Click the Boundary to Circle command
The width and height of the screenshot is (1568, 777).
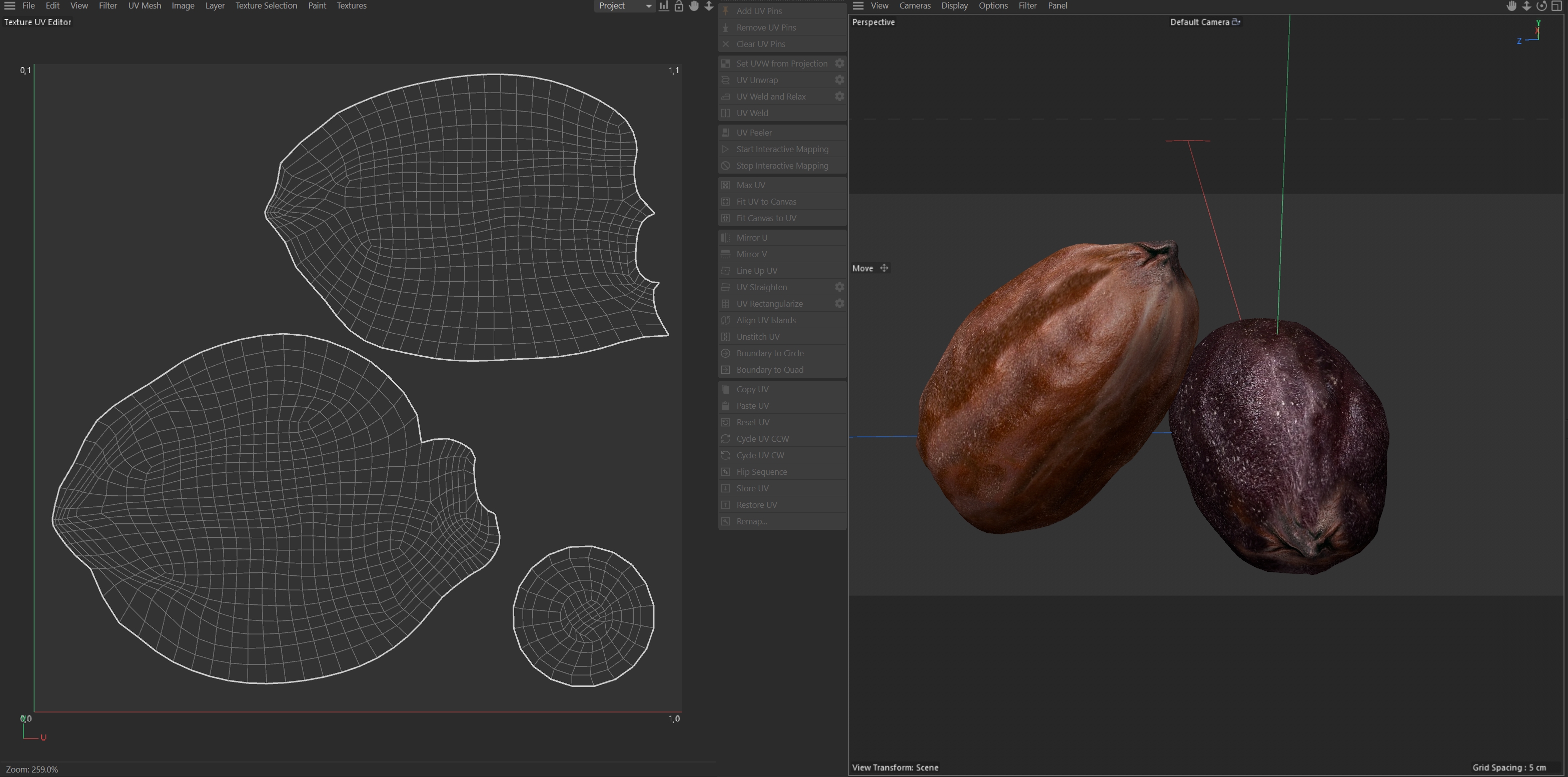[x=770, y=353]
